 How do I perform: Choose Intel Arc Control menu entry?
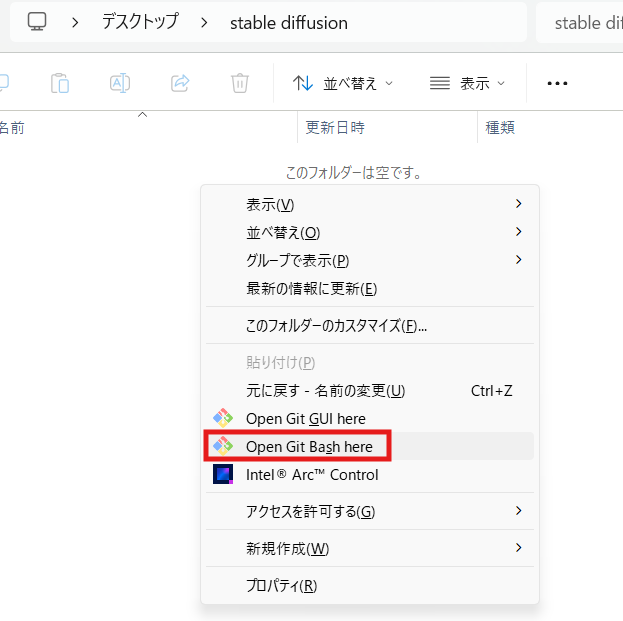coord(370,474)
